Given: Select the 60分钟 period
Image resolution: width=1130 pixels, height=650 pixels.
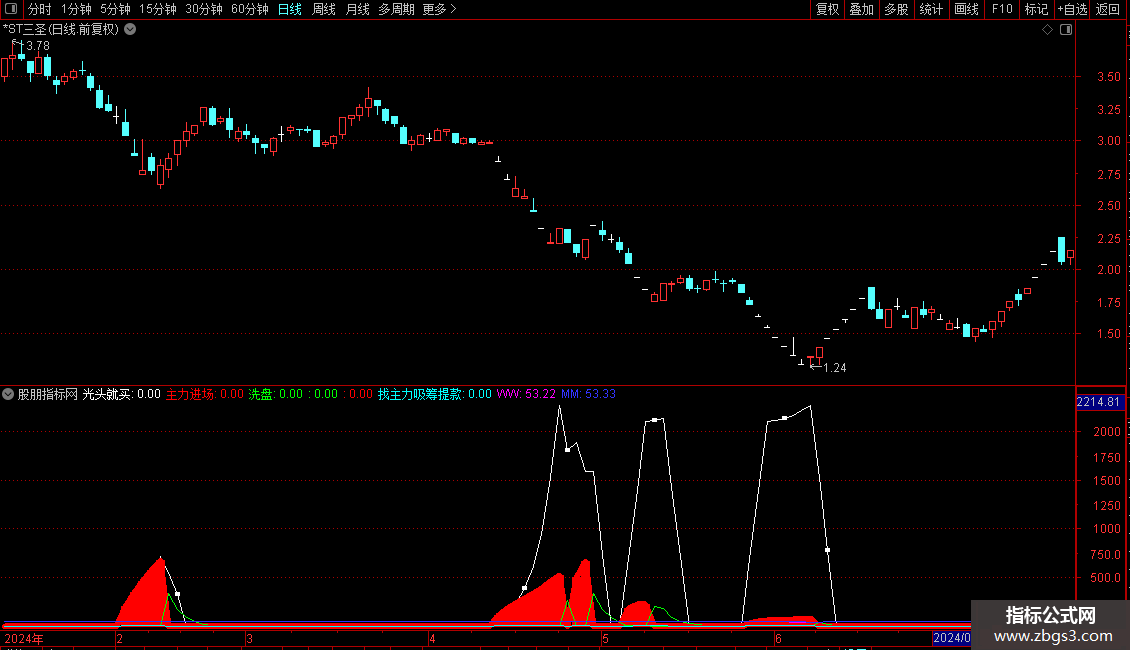Looking at the screenshot, I should tap(249, 9).
